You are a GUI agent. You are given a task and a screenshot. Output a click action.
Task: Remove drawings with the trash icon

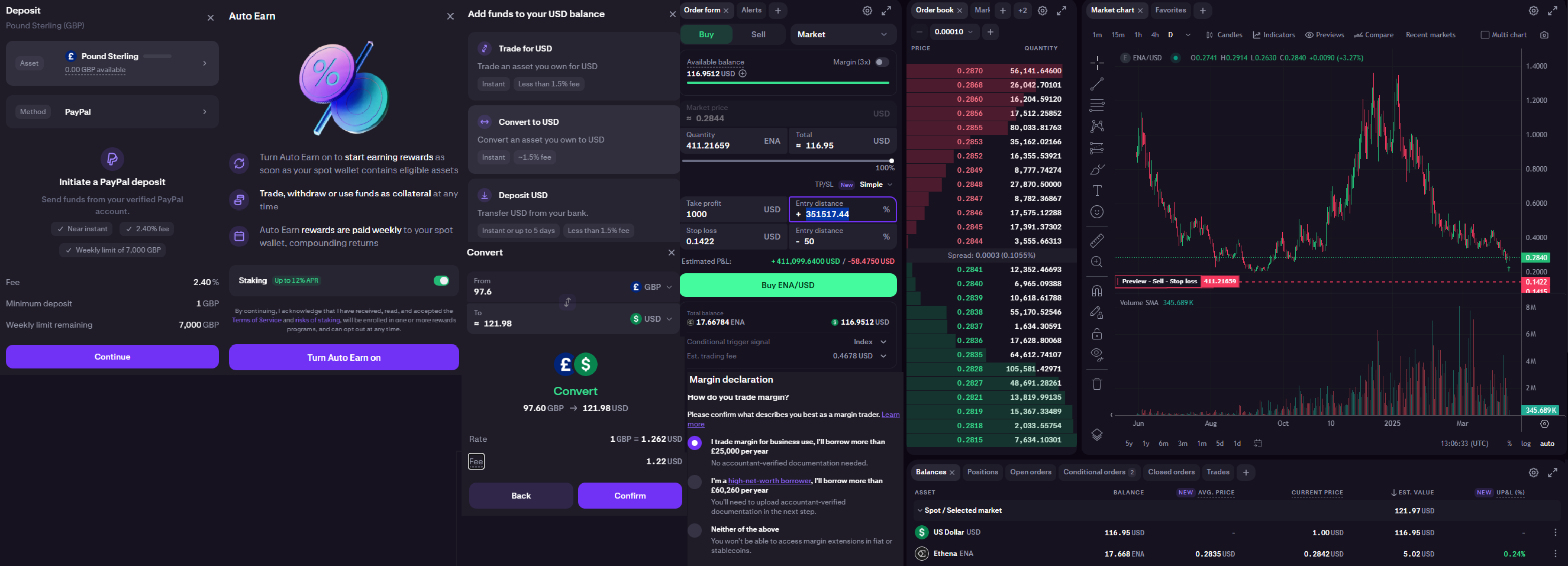(1097, 383)
